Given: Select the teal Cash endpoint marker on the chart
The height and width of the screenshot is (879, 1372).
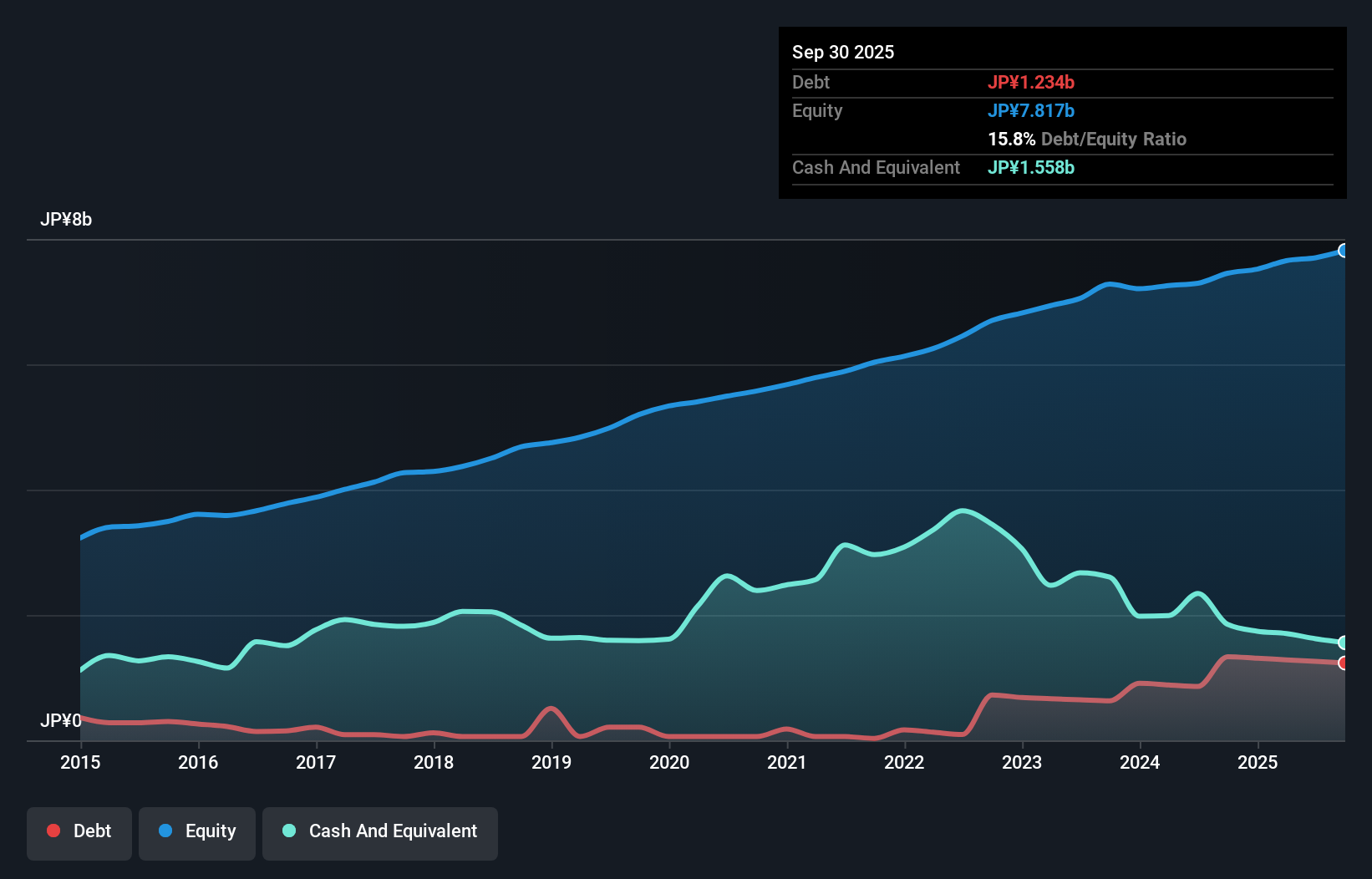Looking at the screenshot, I should [x=1343, y=643].
